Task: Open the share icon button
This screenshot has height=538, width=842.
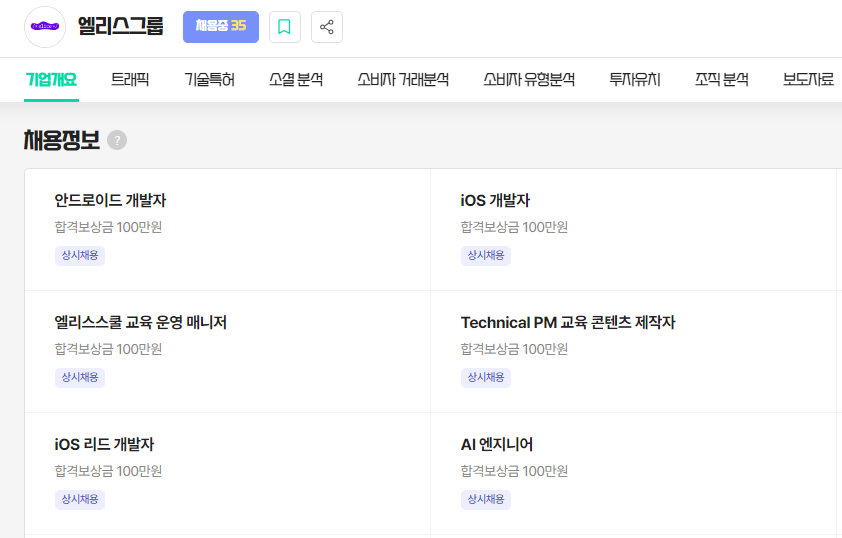Action: point(326,27)
